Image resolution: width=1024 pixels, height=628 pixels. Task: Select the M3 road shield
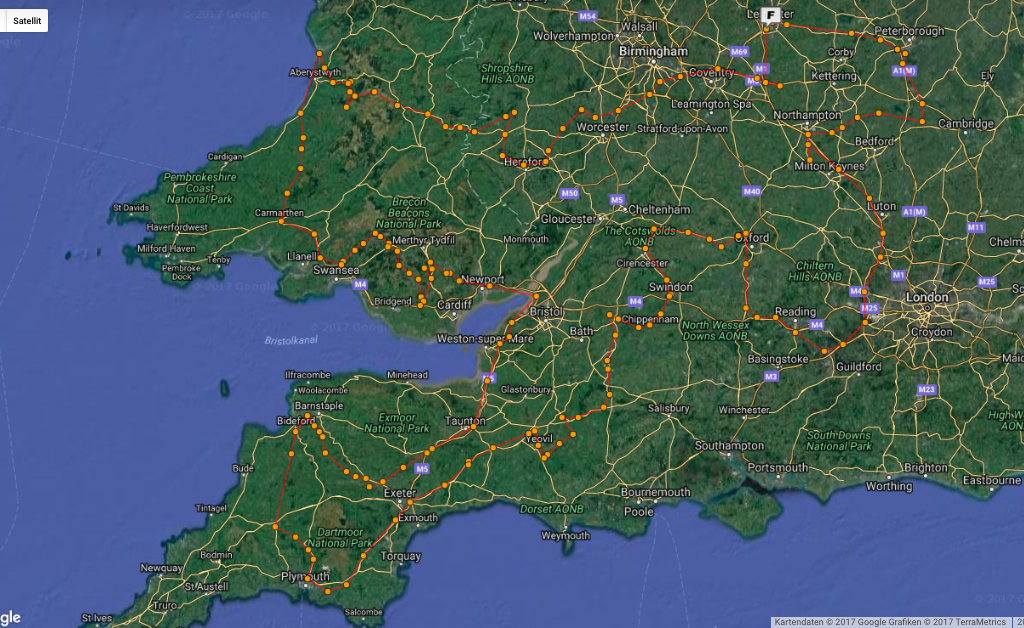click(x=770, y=377)
